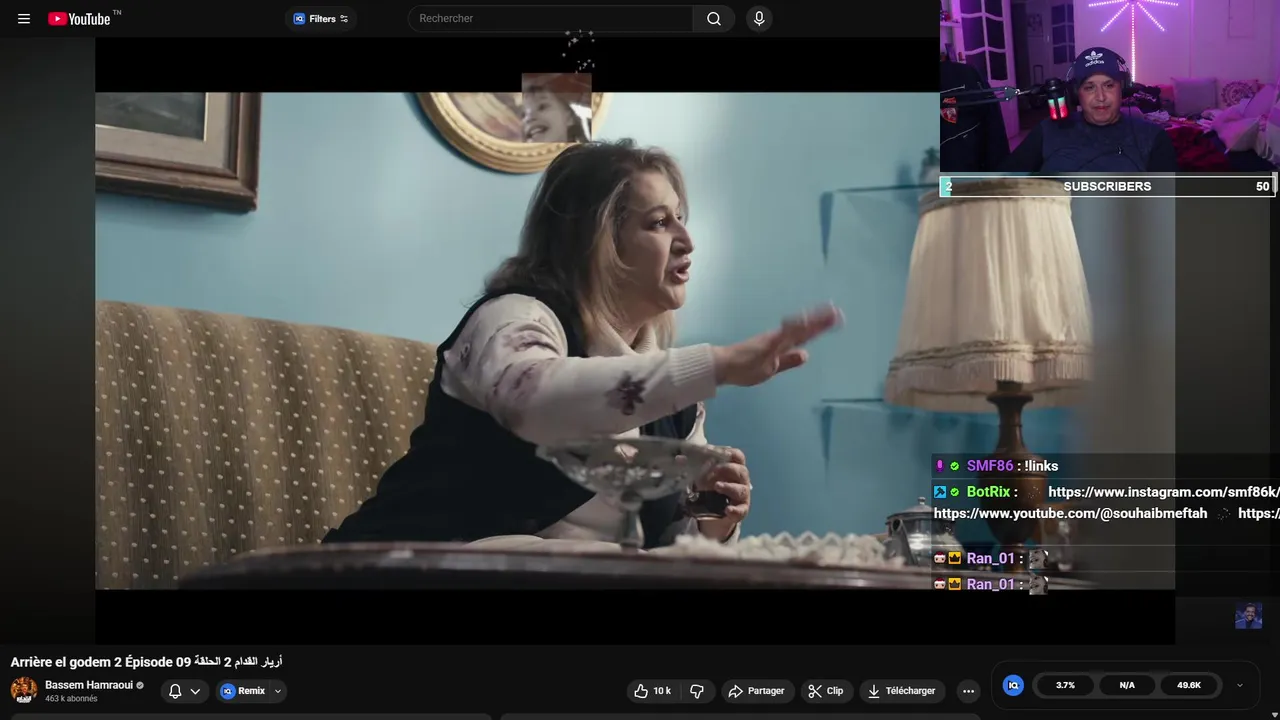Expand the notification bell dropdown chevron
The width and height of the screenshot is (1280, 720).
[196, 691]
